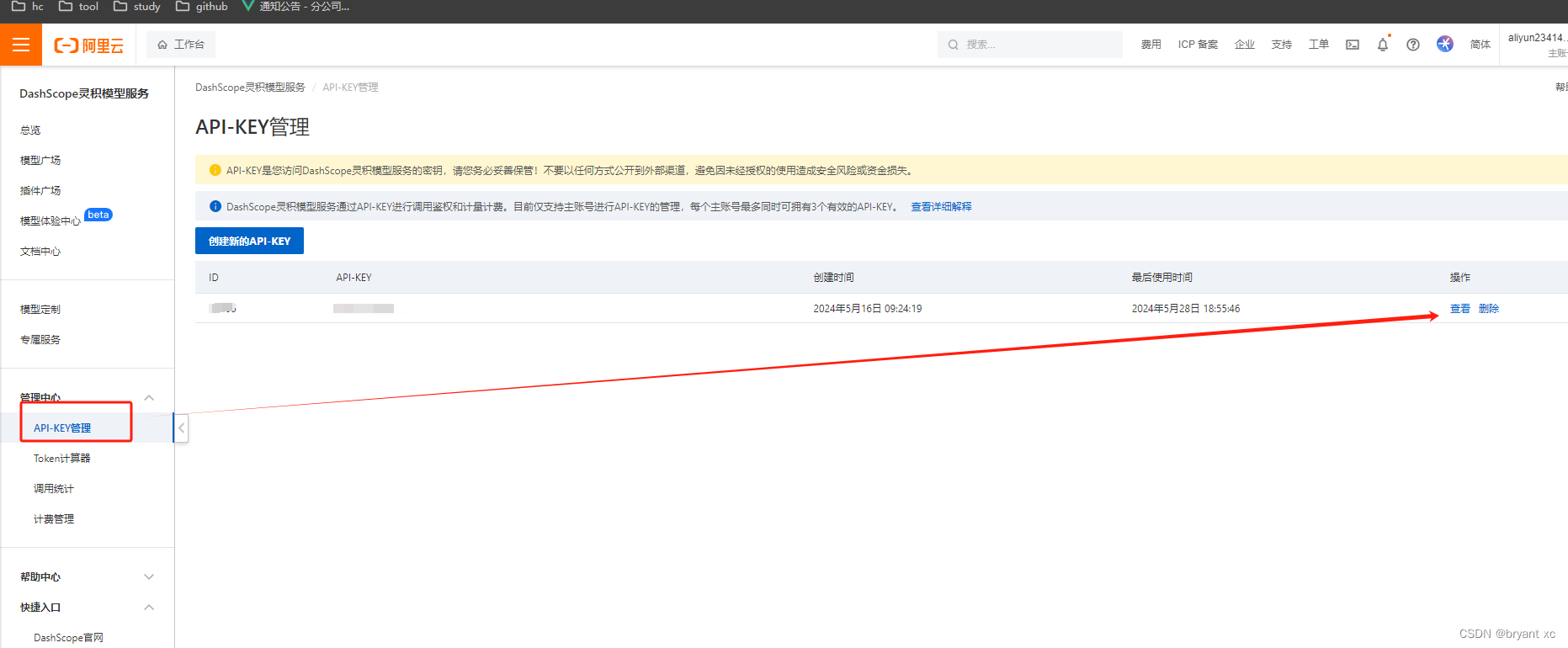Image resolution: width=1568 pixels, height=648 pixels.
Task: Open the 支持 menu
Action: [1281, 45]
